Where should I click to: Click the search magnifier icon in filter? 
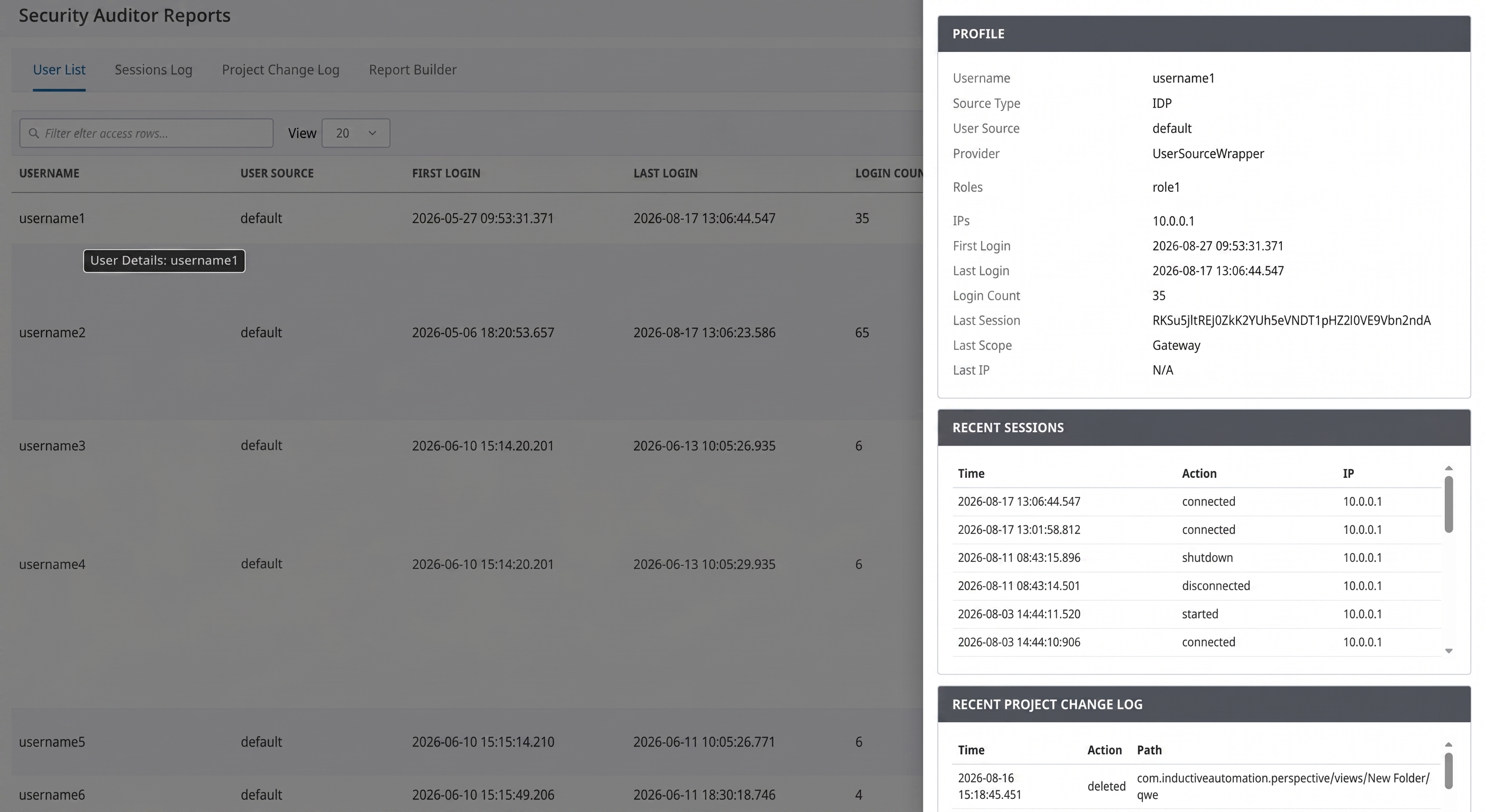34,133
